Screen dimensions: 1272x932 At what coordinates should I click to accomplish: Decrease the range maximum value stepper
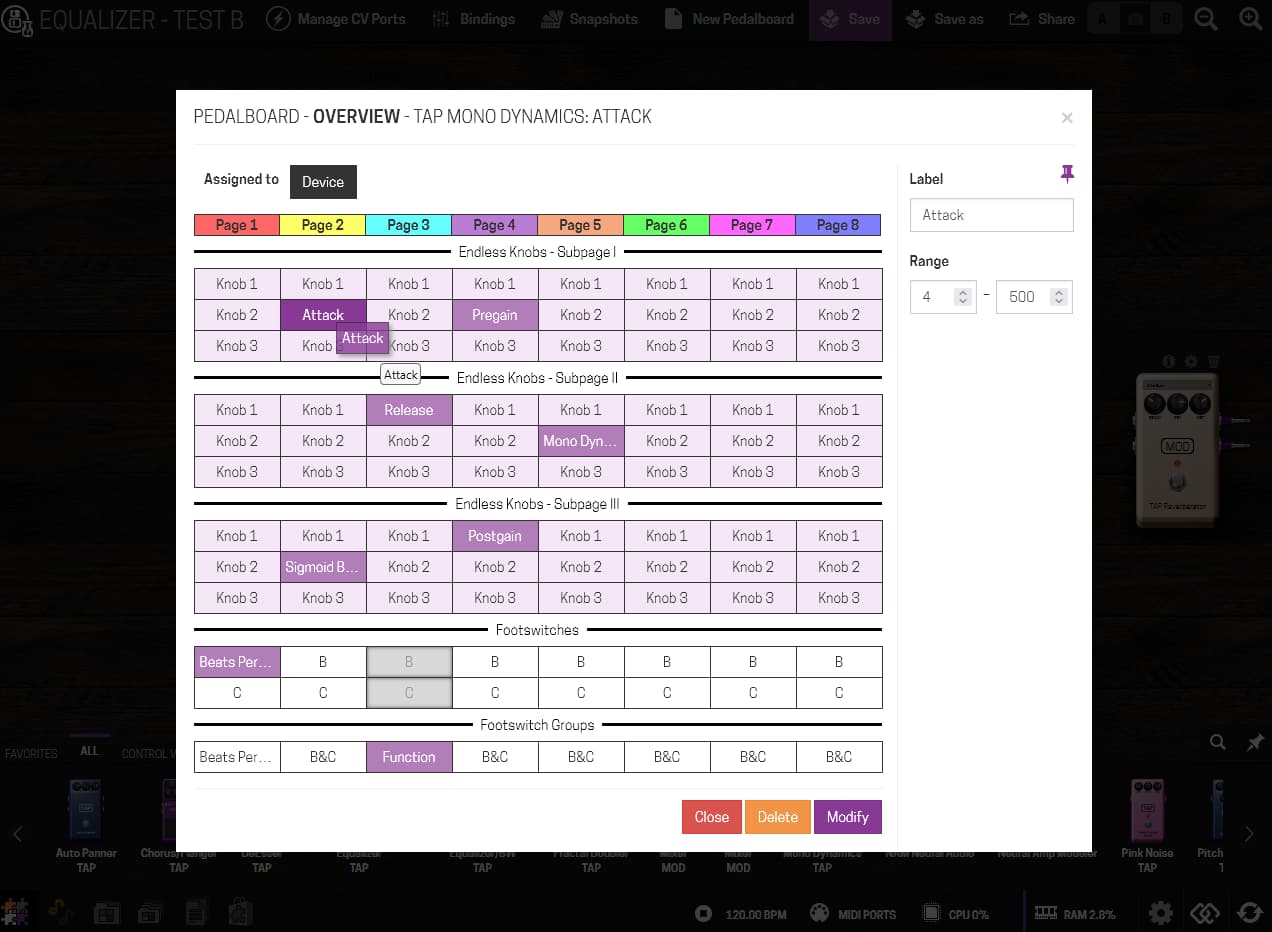(1059, 302)
